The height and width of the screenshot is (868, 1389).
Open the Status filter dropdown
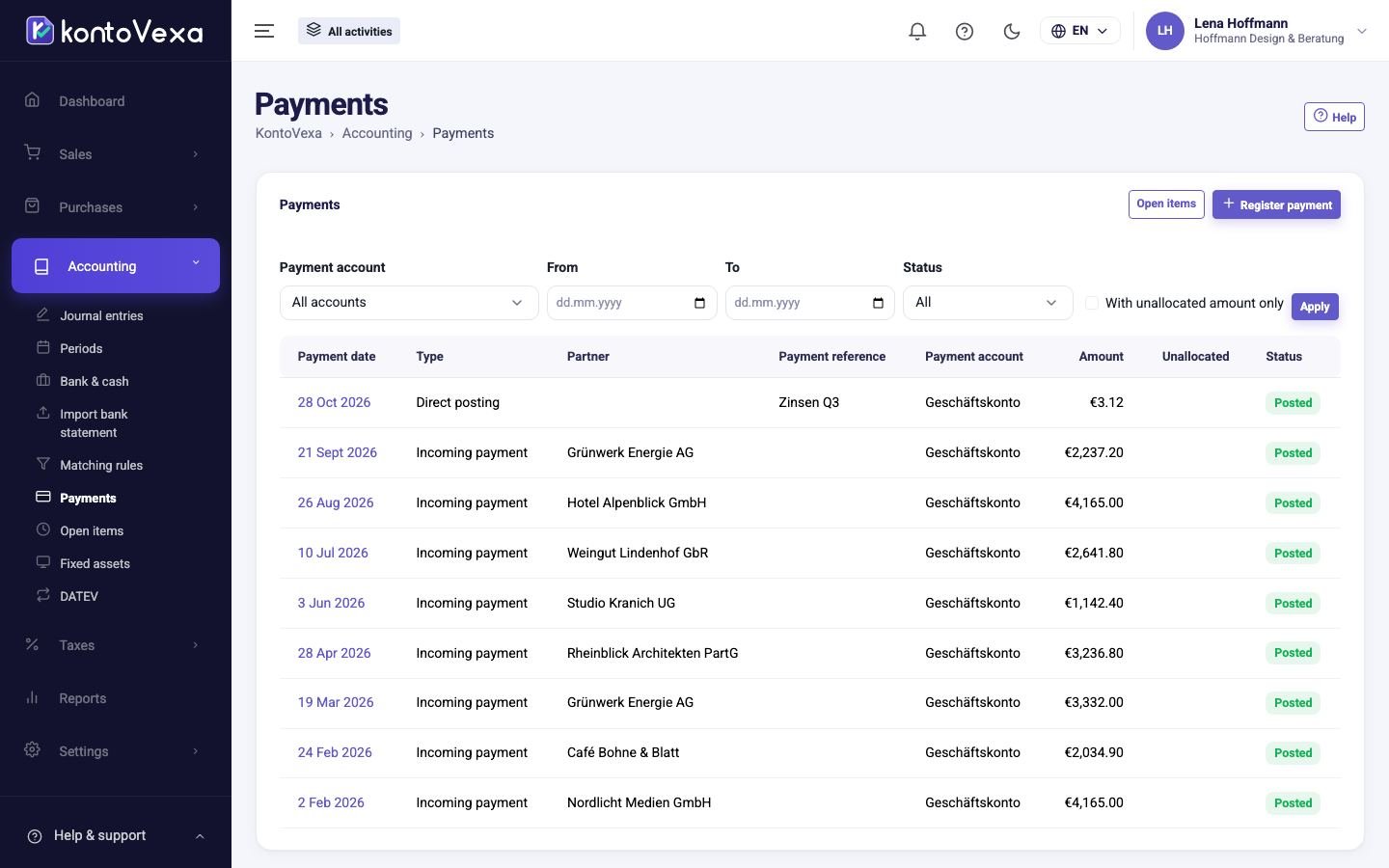(x=988, y=303)
